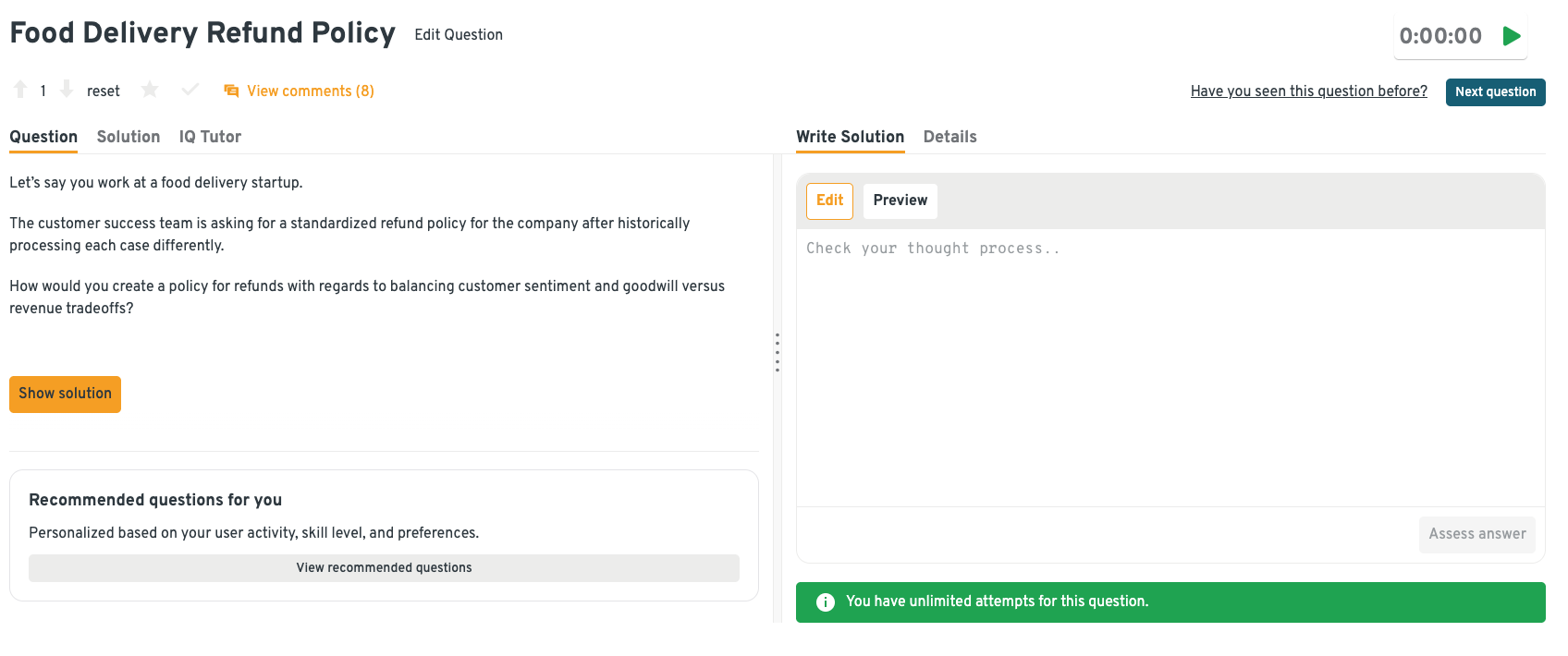Click the vertical panel divider handle

778,352
